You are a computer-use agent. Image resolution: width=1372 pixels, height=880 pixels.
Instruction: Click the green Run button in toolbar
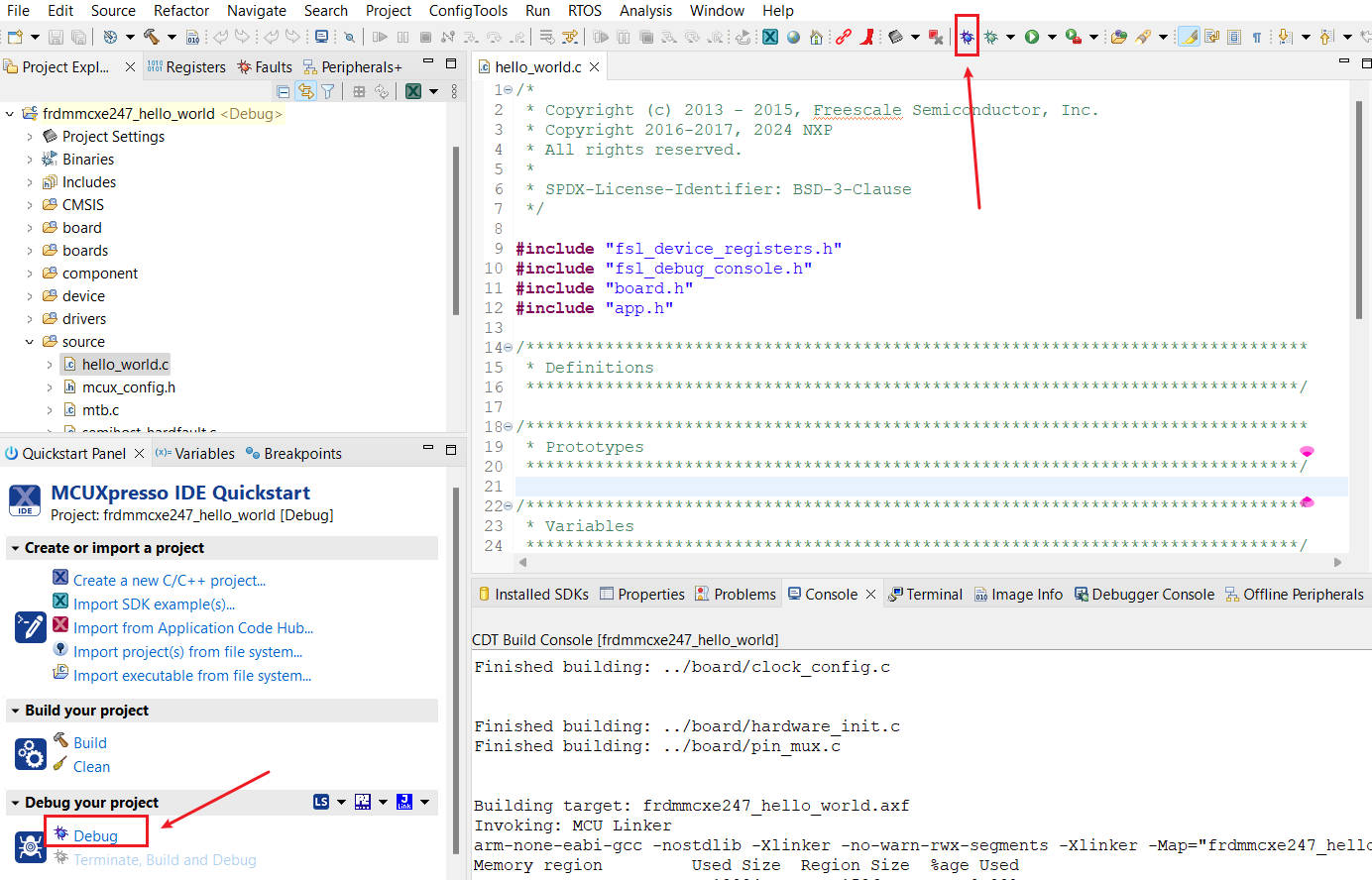1032,37
